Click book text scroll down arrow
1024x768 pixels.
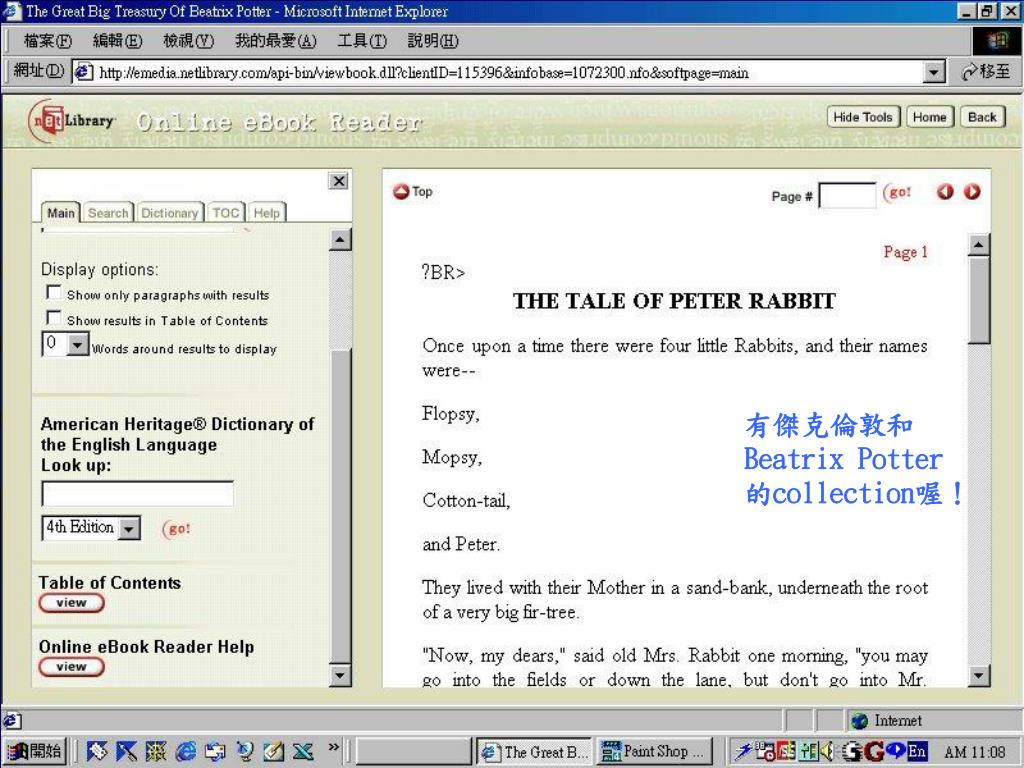(x=978, y=675)
